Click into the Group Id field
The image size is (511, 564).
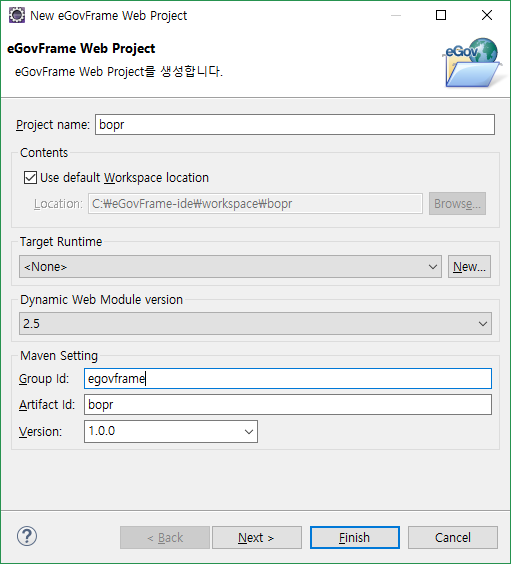(x=288, y=378)
